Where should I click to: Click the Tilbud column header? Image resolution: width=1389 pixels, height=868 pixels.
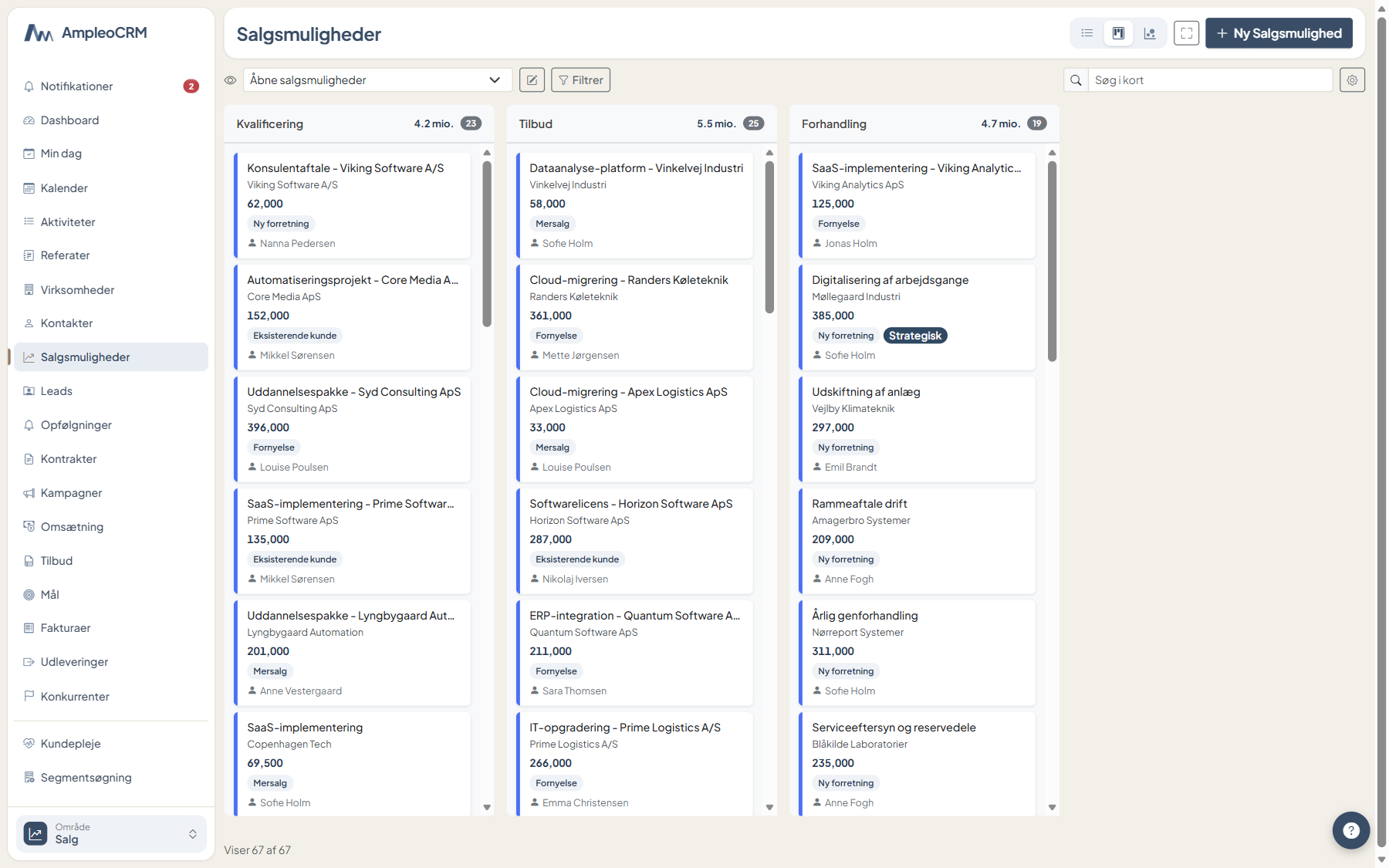[641, 123]
